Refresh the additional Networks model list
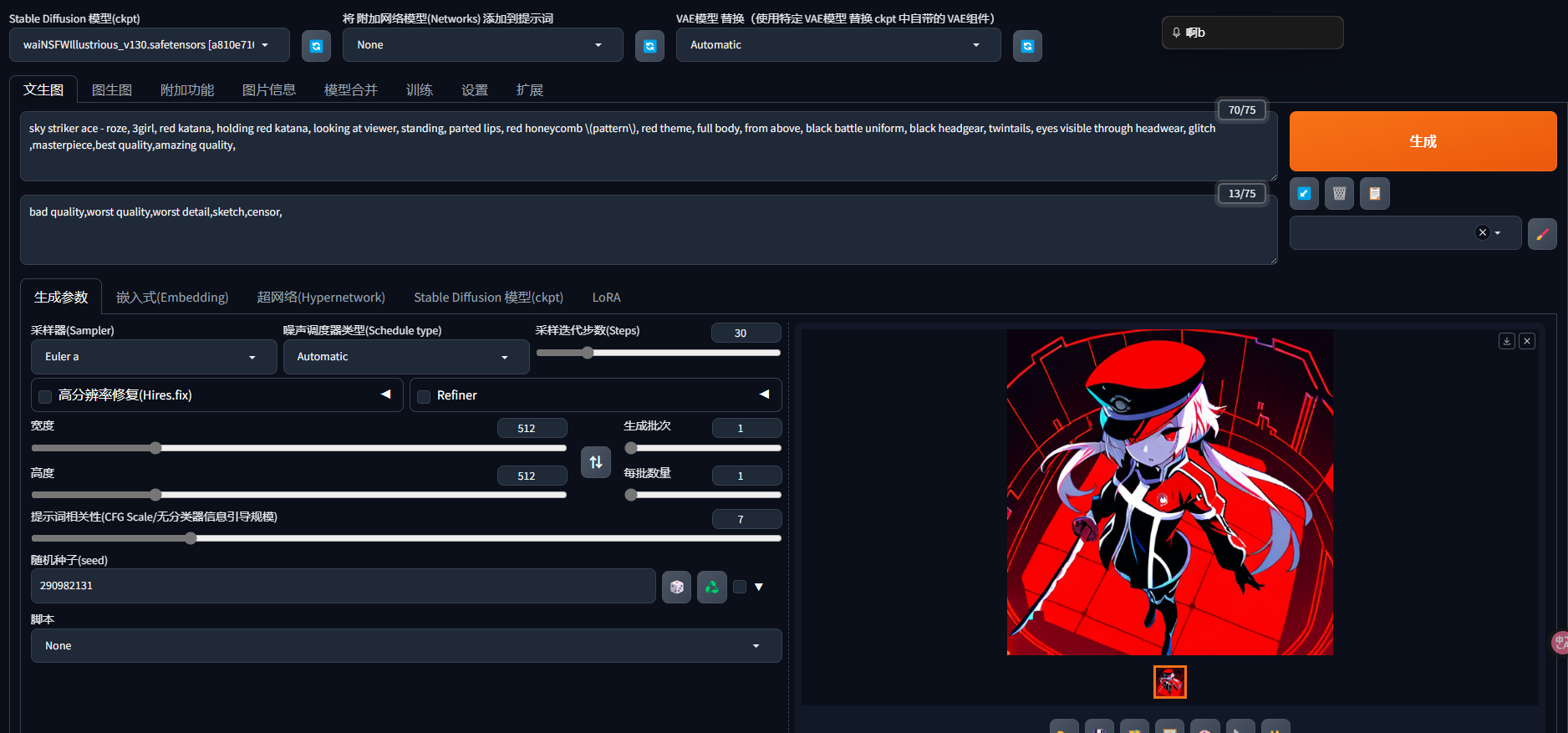The image size is (1568, 733). click(x=649, y=46)
